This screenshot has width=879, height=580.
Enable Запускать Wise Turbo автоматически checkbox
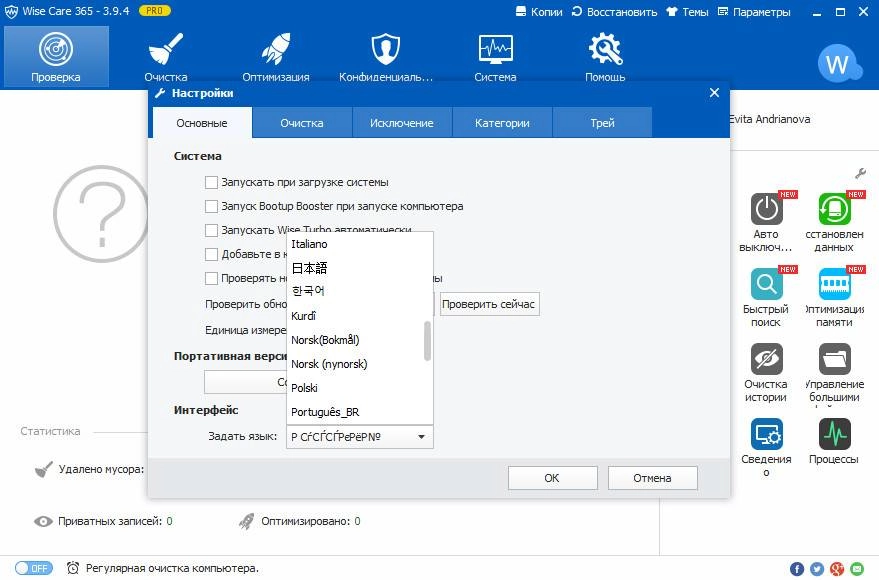click(x=211, y=230)
